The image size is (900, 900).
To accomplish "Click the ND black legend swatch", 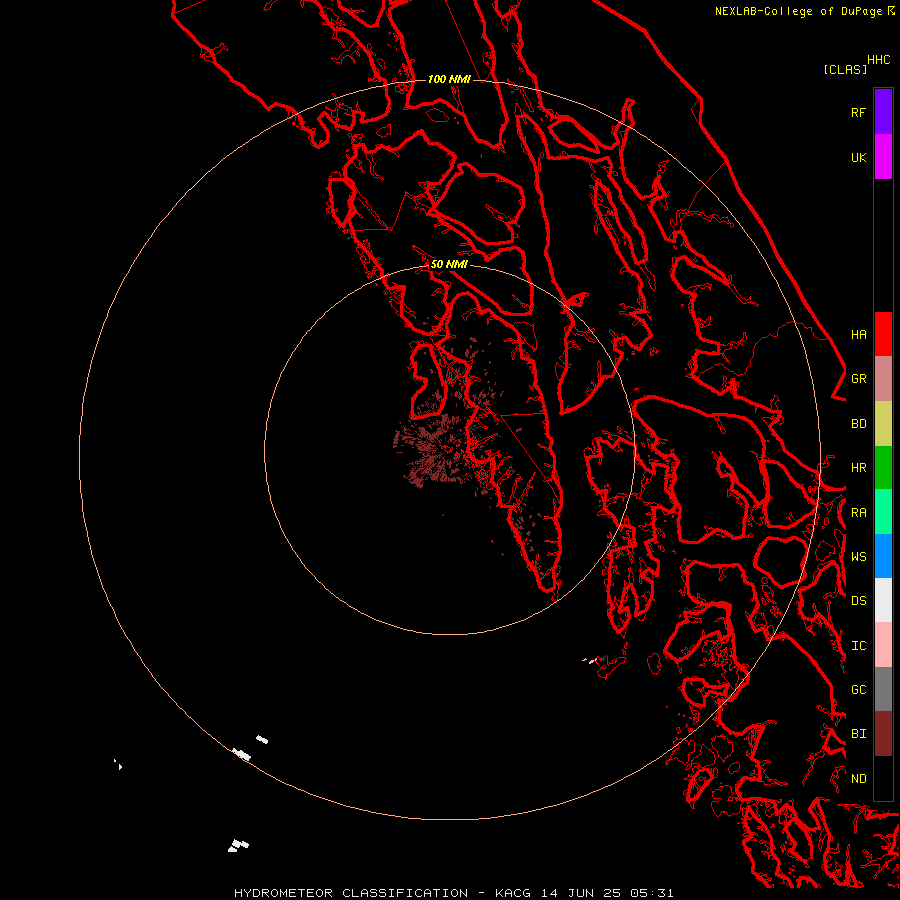I will 883,778.
